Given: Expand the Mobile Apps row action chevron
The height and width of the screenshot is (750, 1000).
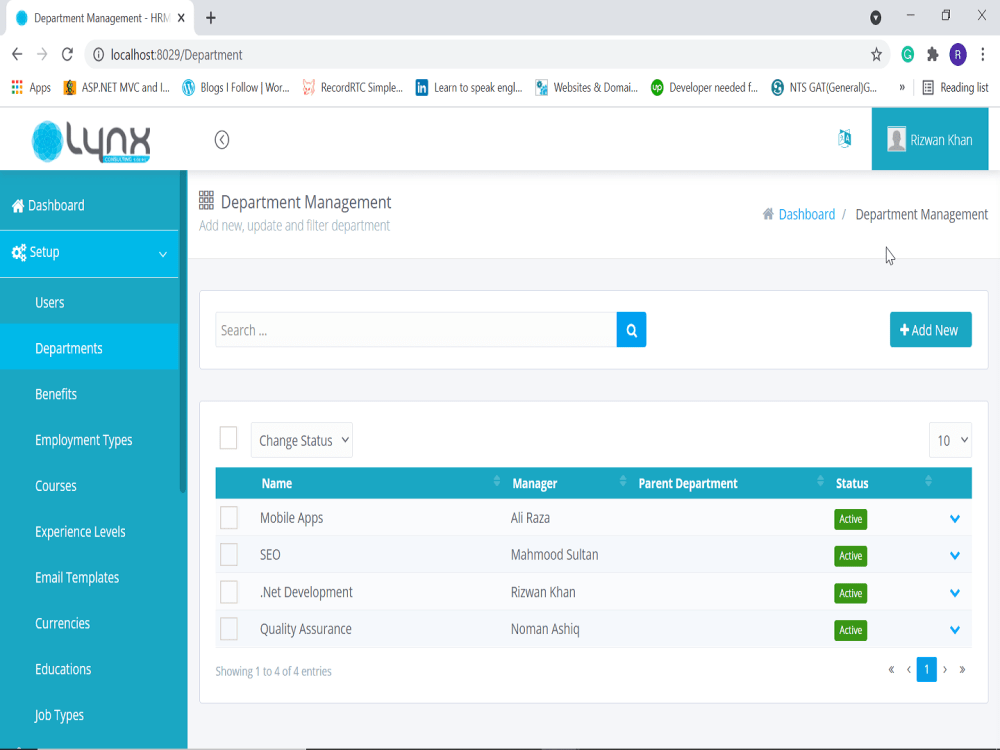Looking at the screenshot, I should 955,518.
